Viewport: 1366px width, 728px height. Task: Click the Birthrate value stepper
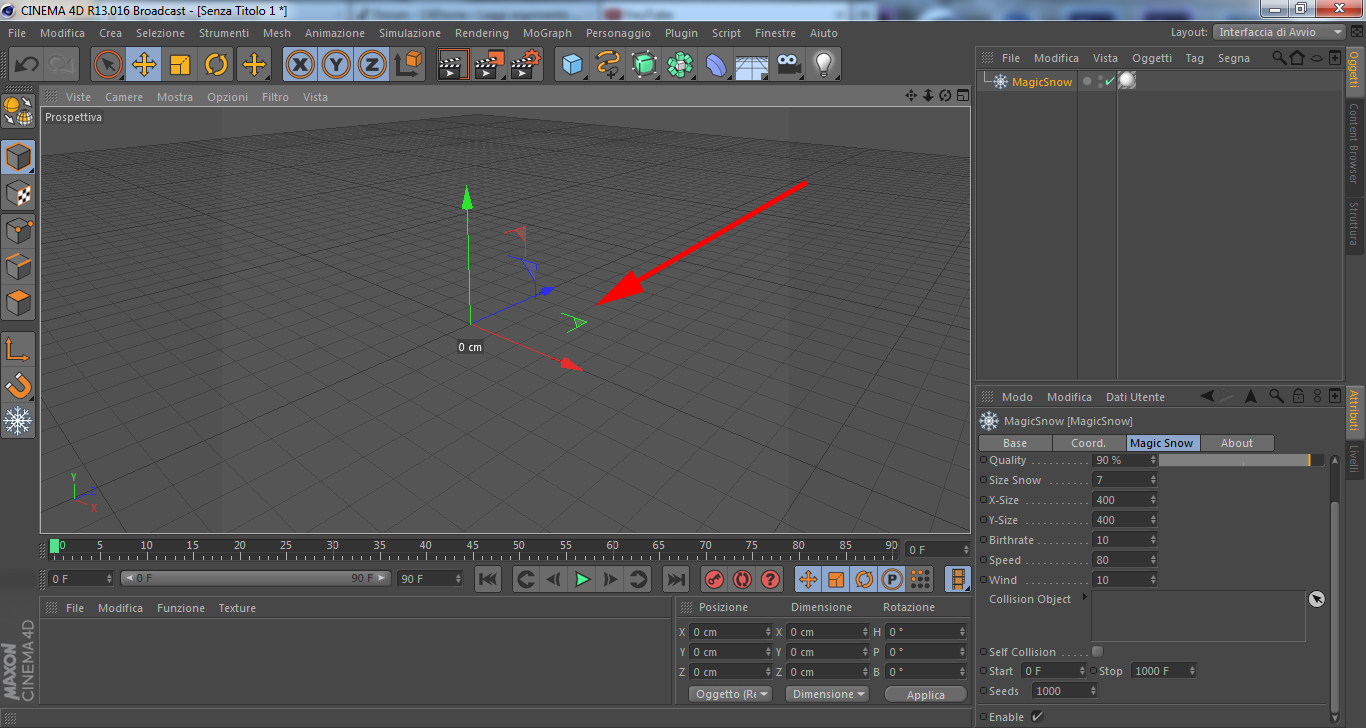coord(1153,540)
